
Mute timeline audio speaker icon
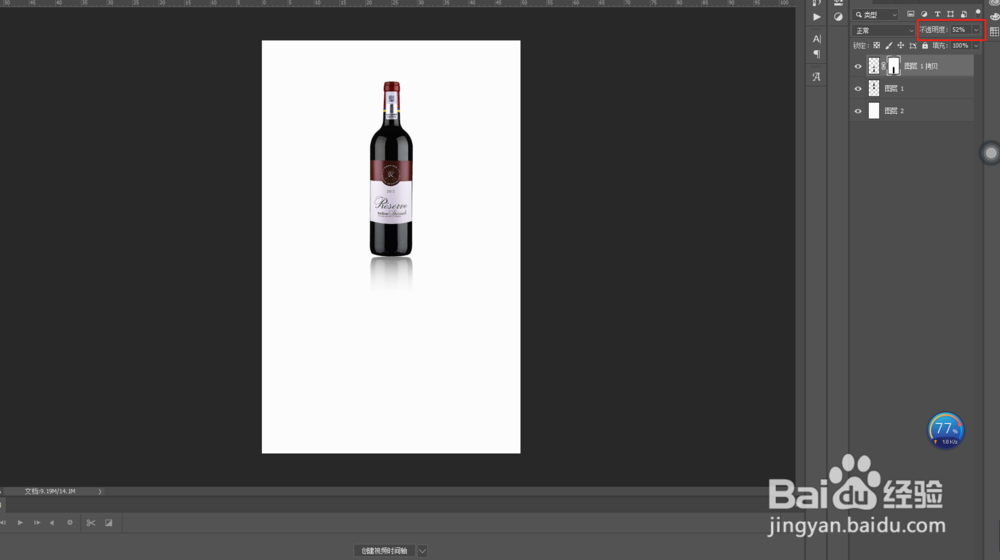tap(52, 523)
